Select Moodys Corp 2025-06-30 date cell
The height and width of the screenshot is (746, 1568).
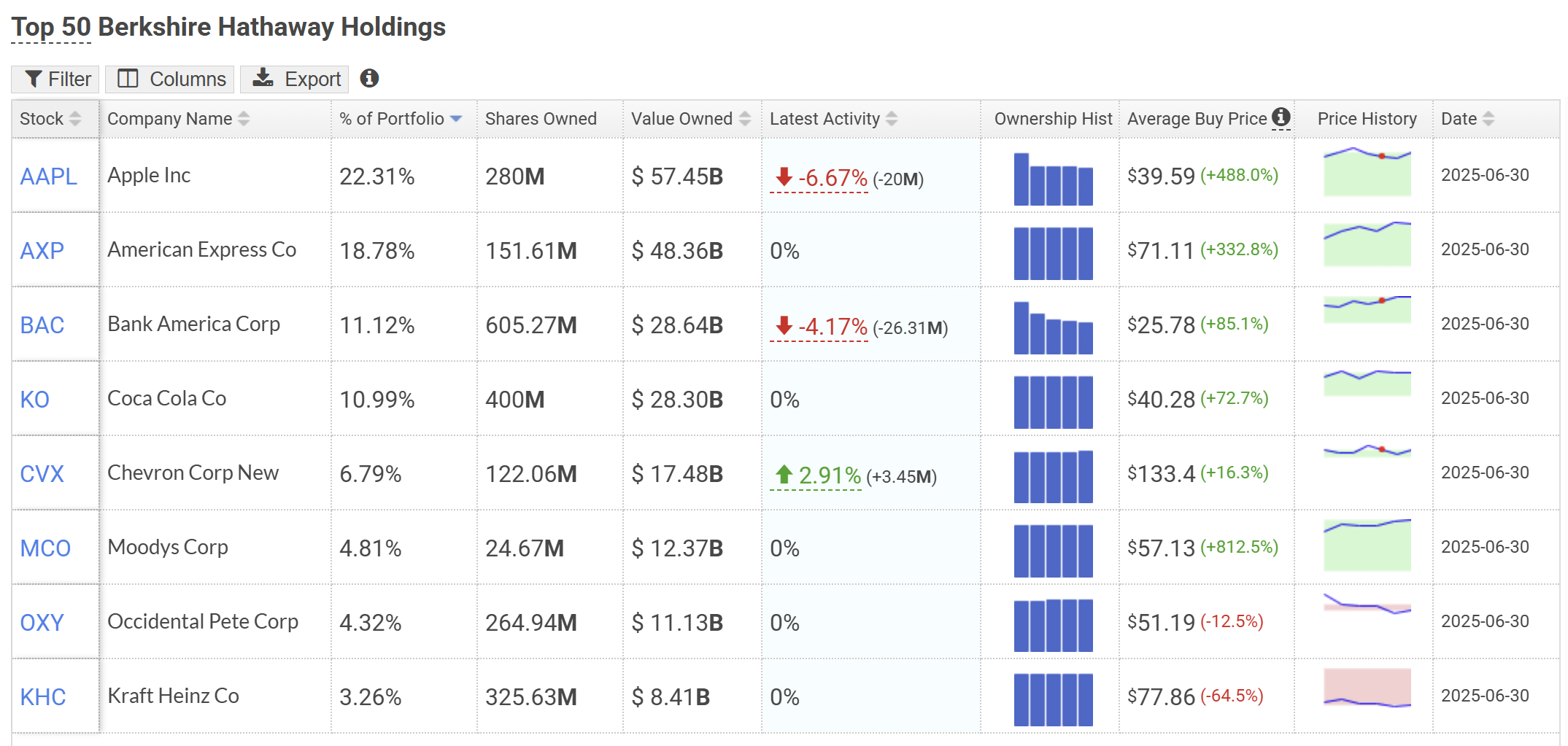coord(1485,547)
